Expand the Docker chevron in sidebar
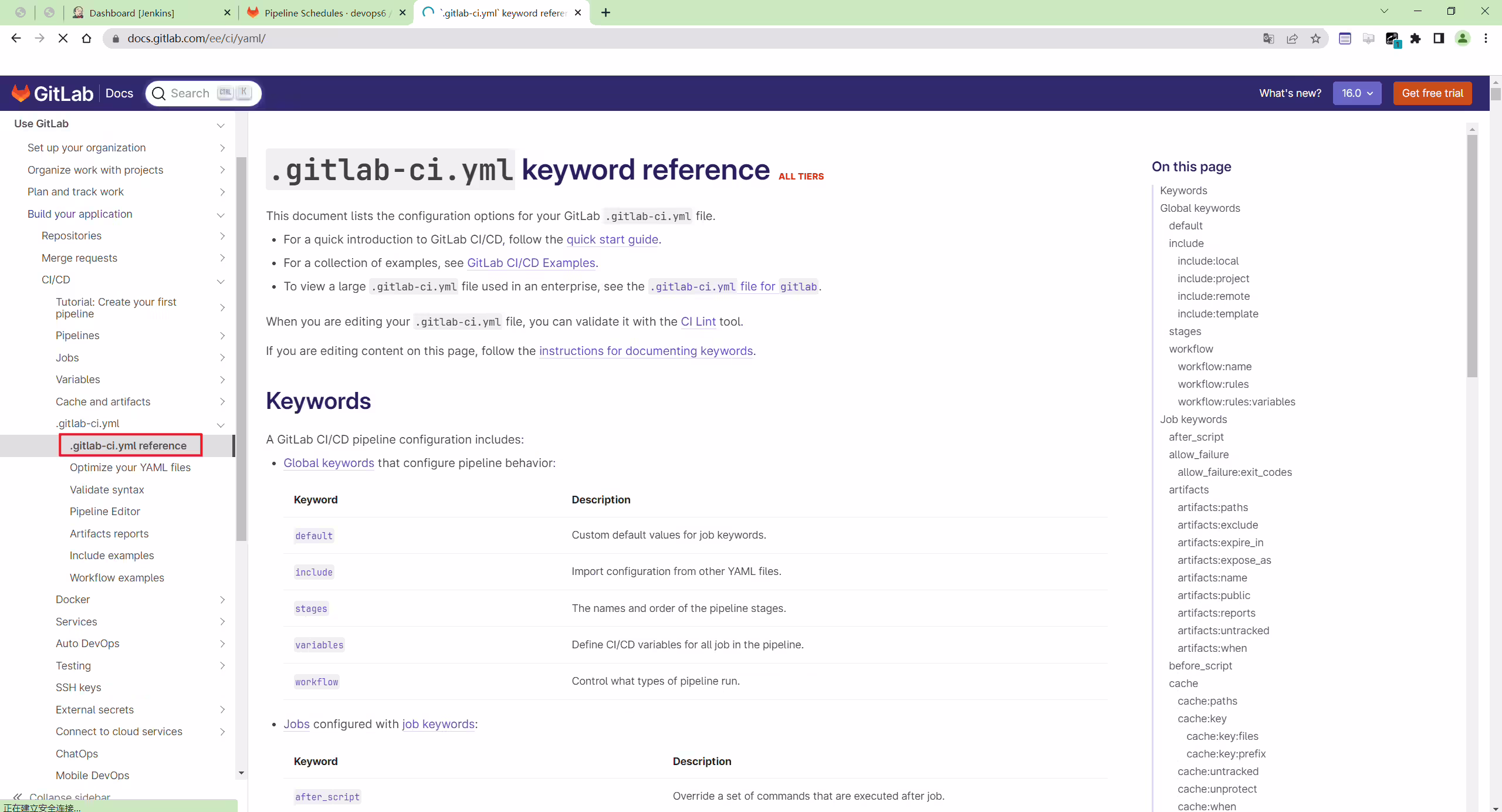This screenshot has height=812, width=1502. [222, 600]
